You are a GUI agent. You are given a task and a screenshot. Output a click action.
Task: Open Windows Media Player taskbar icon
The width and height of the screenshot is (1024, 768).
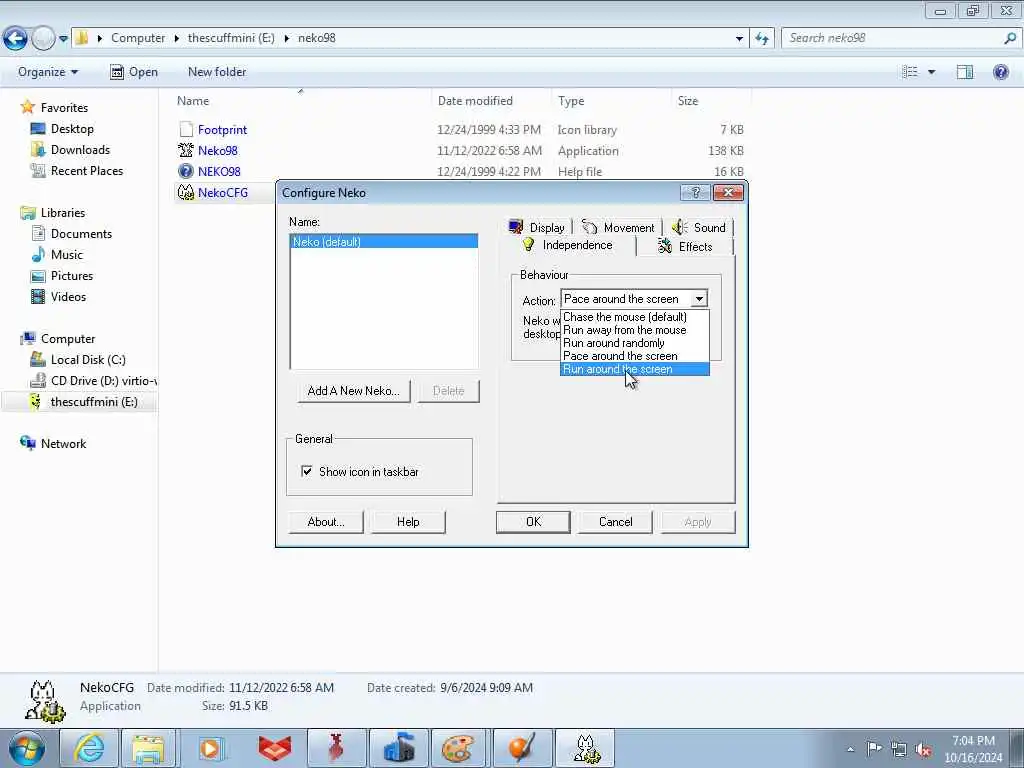[212, 748]
